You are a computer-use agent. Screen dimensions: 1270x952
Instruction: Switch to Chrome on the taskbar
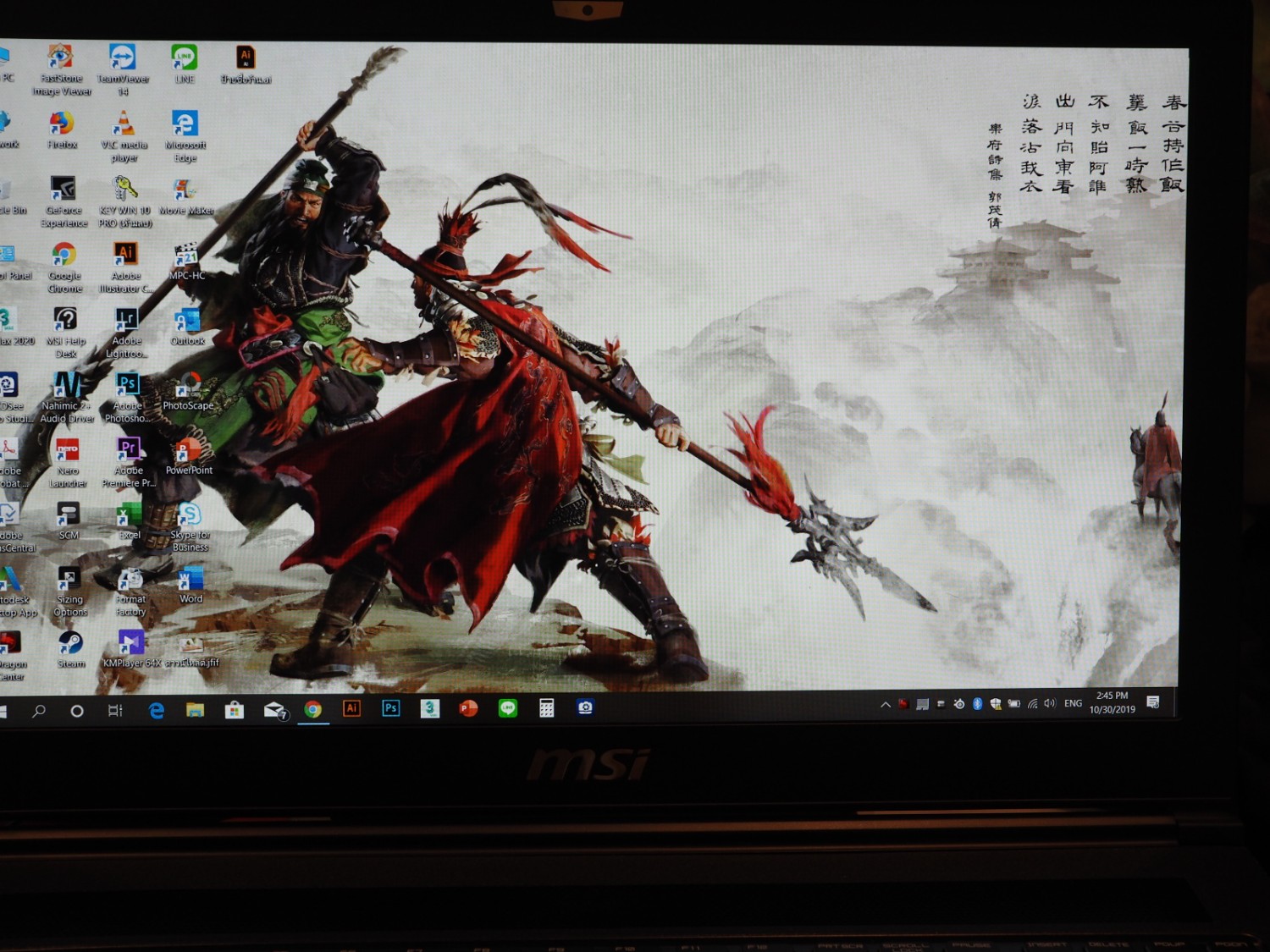coord(313,709)
